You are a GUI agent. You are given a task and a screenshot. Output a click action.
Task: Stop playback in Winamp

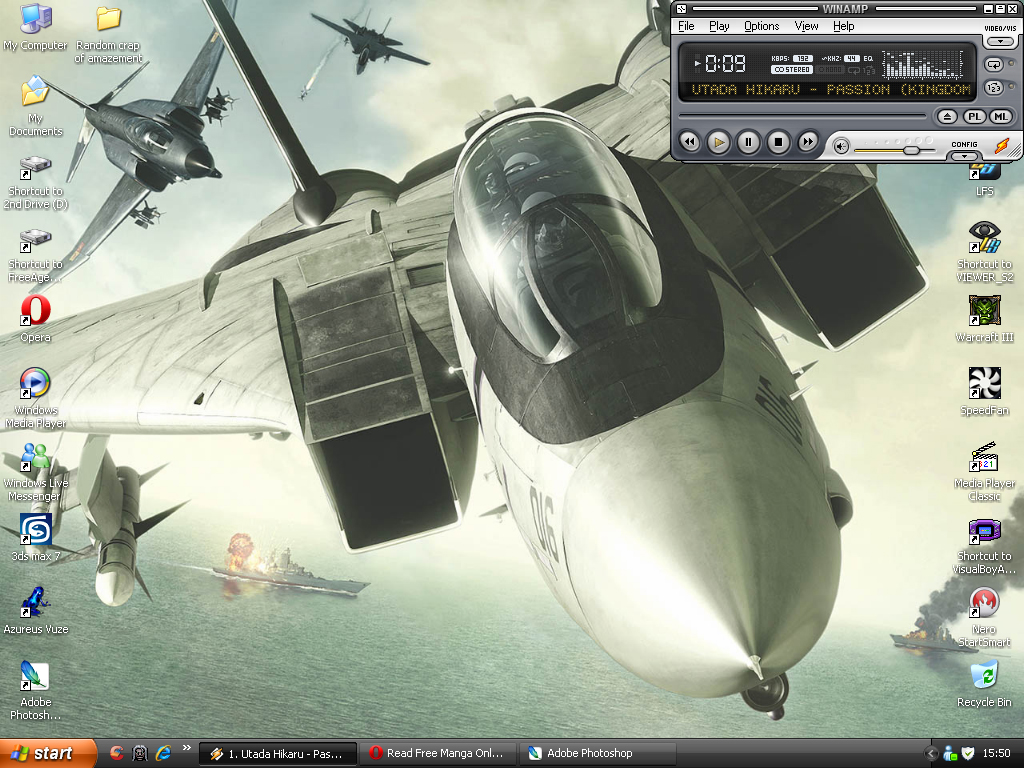[x=778, y=142]
